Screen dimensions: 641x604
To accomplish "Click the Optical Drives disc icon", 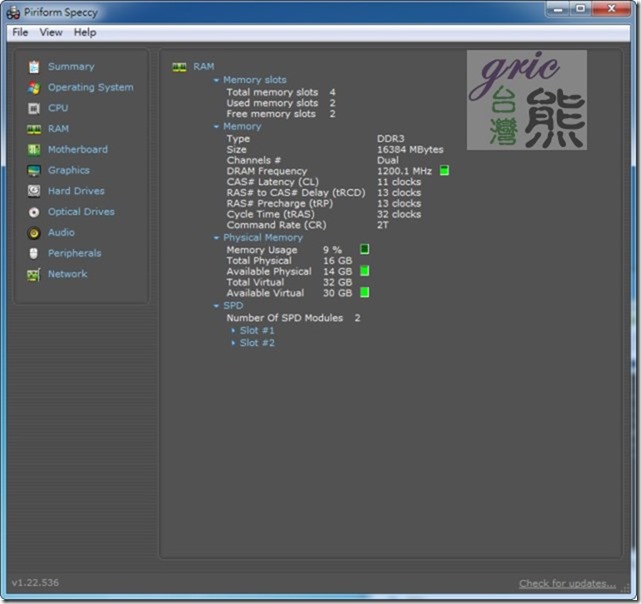I will click(x=34, y=212).
